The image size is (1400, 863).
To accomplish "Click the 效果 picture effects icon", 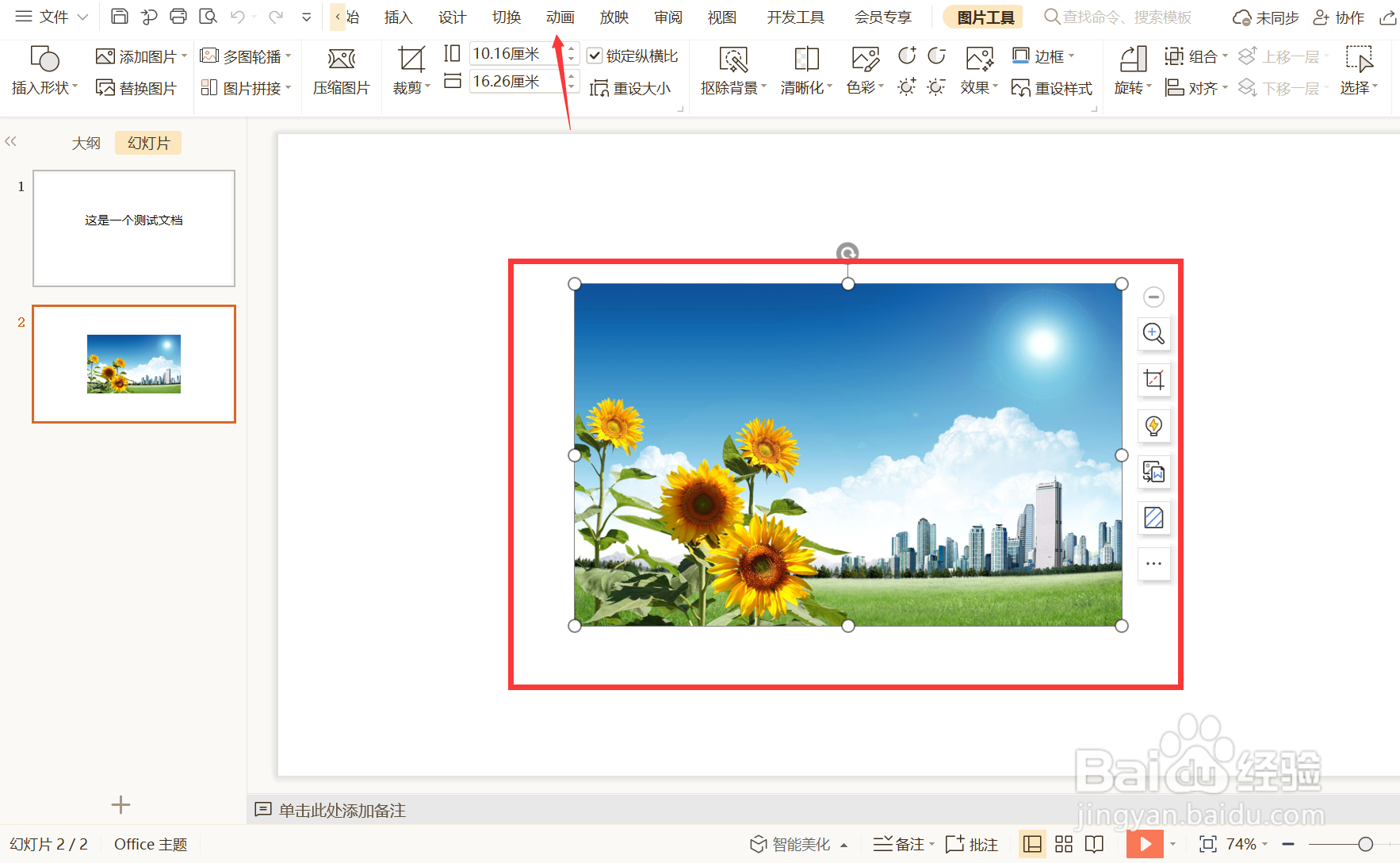I will point(980,71).
